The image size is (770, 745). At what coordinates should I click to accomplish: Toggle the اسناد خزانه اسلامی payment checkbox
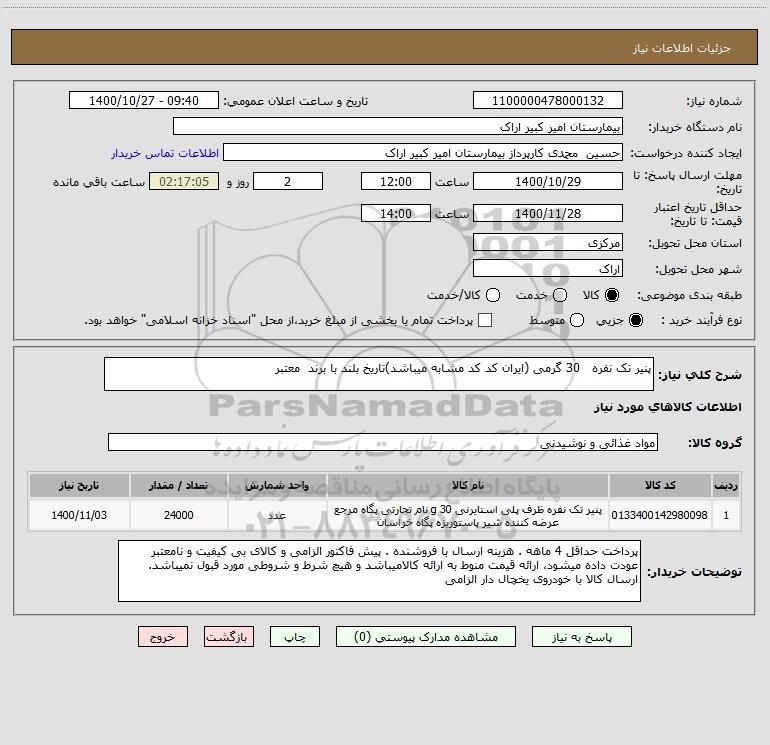(485, 320)
